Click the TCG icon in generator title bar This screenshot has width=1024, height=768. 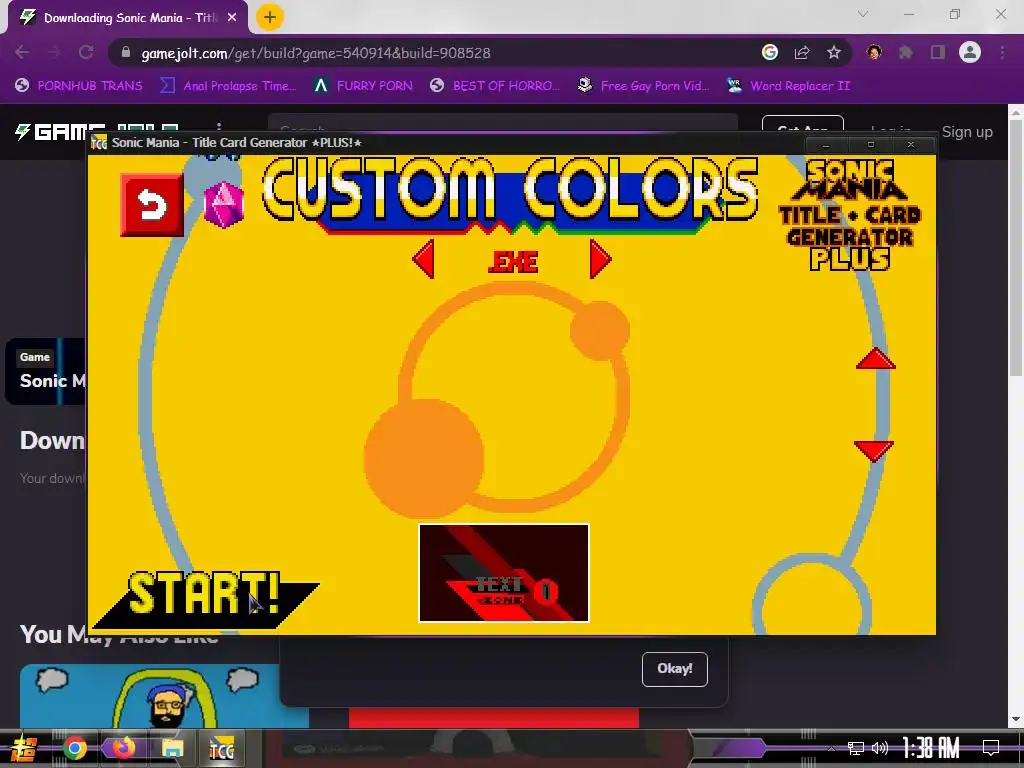point(99,142)
